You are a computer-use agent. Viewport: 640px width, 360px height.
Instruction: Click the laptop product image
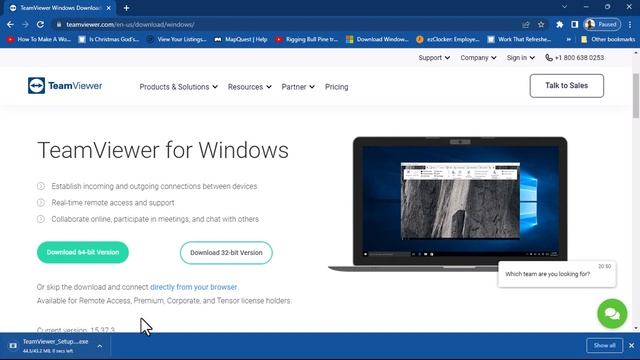pyautogui.click(x=449, y=204)
